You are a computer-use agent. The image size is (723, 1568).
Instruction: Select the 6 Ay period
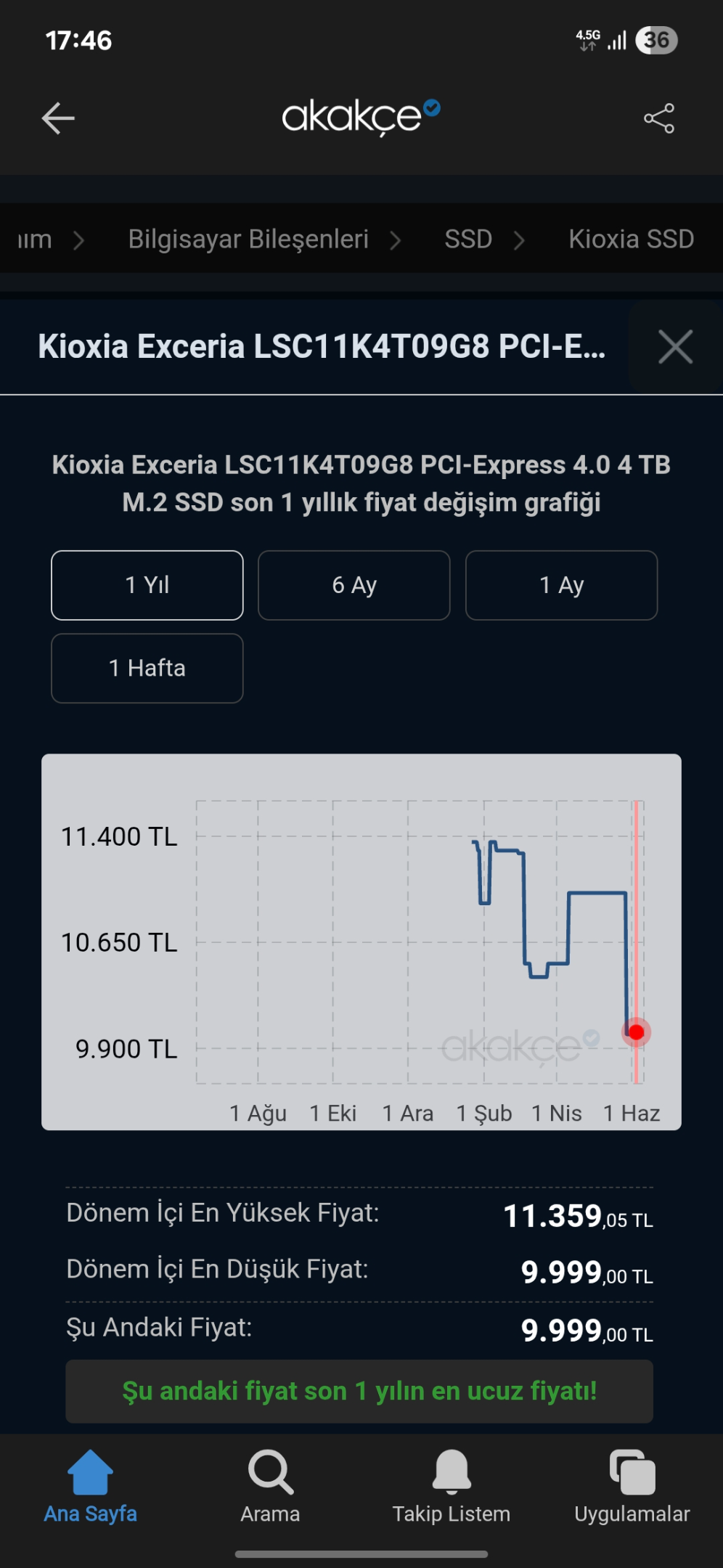[x=354, y=585]
